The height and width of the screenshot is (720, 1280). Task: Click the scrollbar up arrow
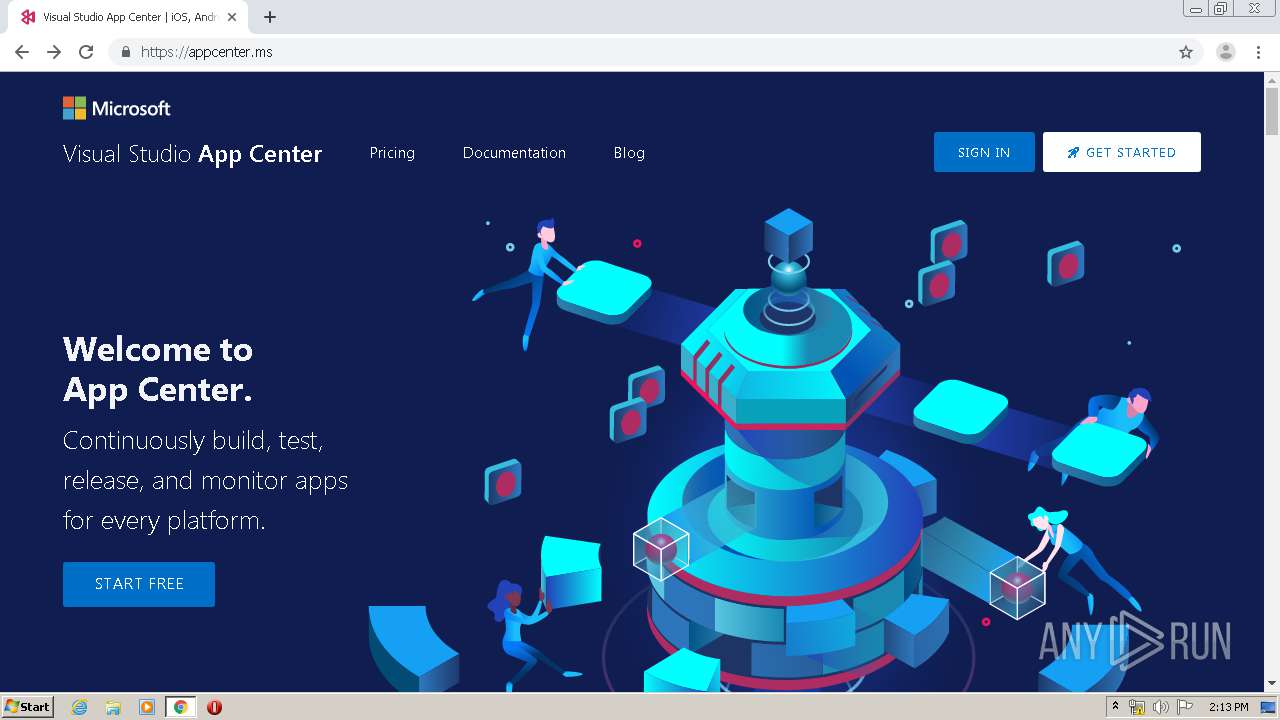pos(1272,79)
